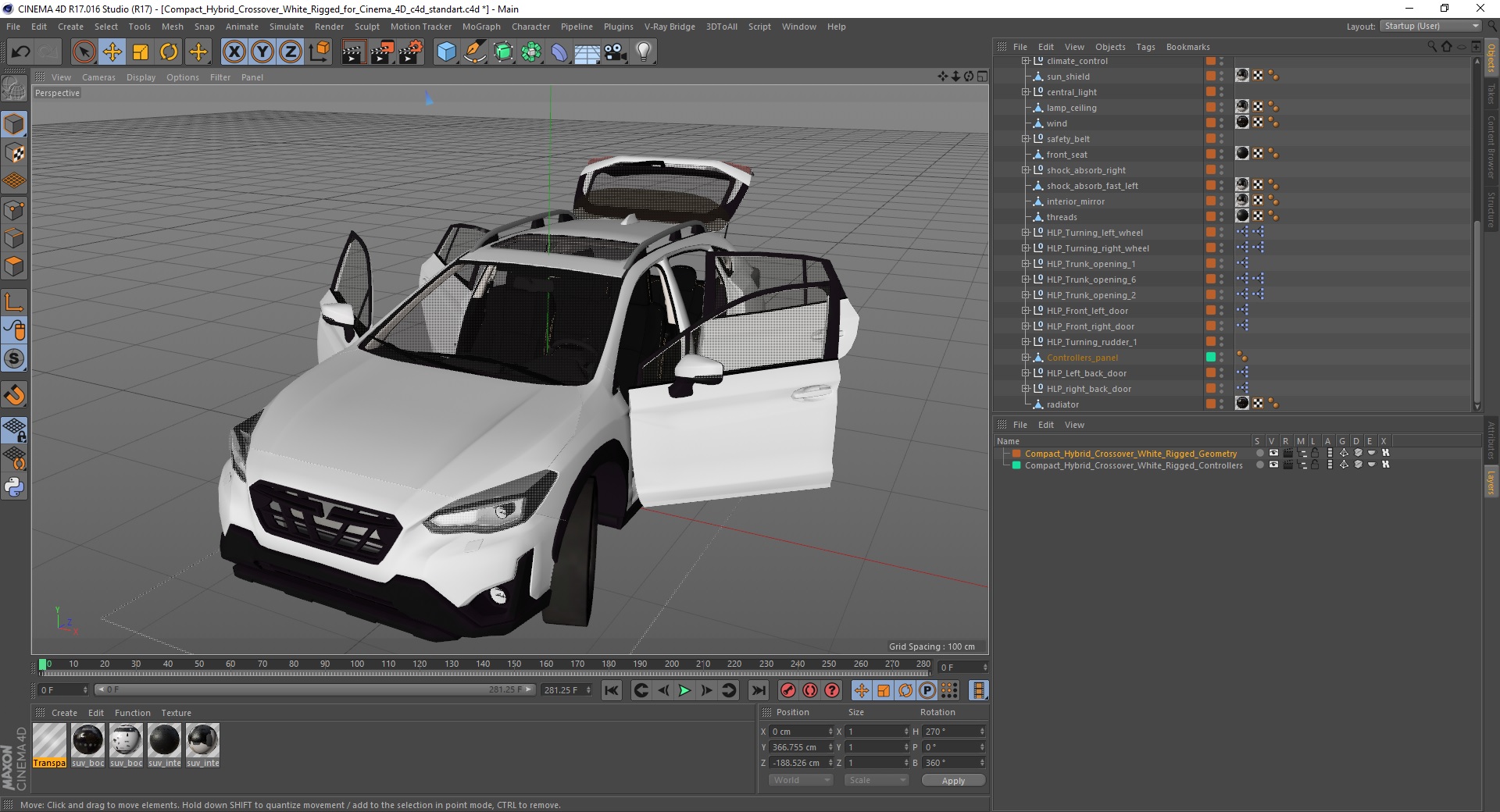Toggle X axis lock
Image resolution: width=1500 pixels, height=812 pixels.
coord(234,52)
